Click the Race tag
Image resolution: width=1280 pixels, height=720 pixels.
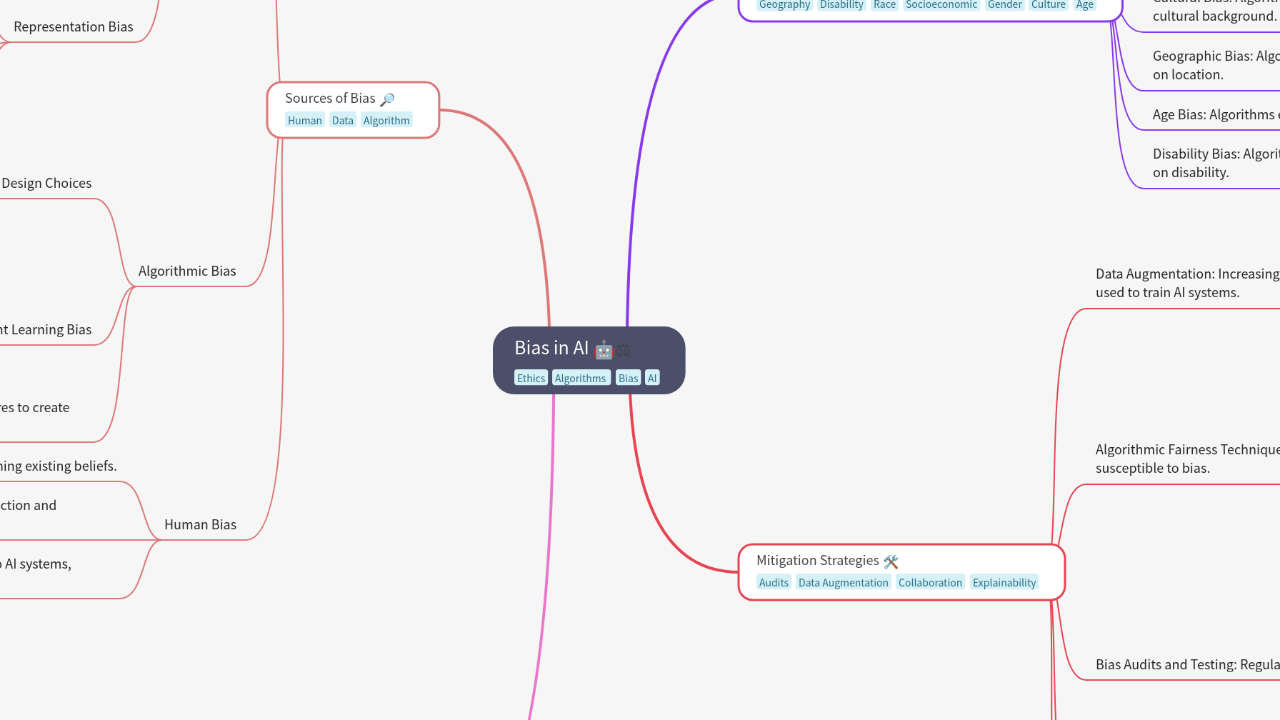coord(885,5)
